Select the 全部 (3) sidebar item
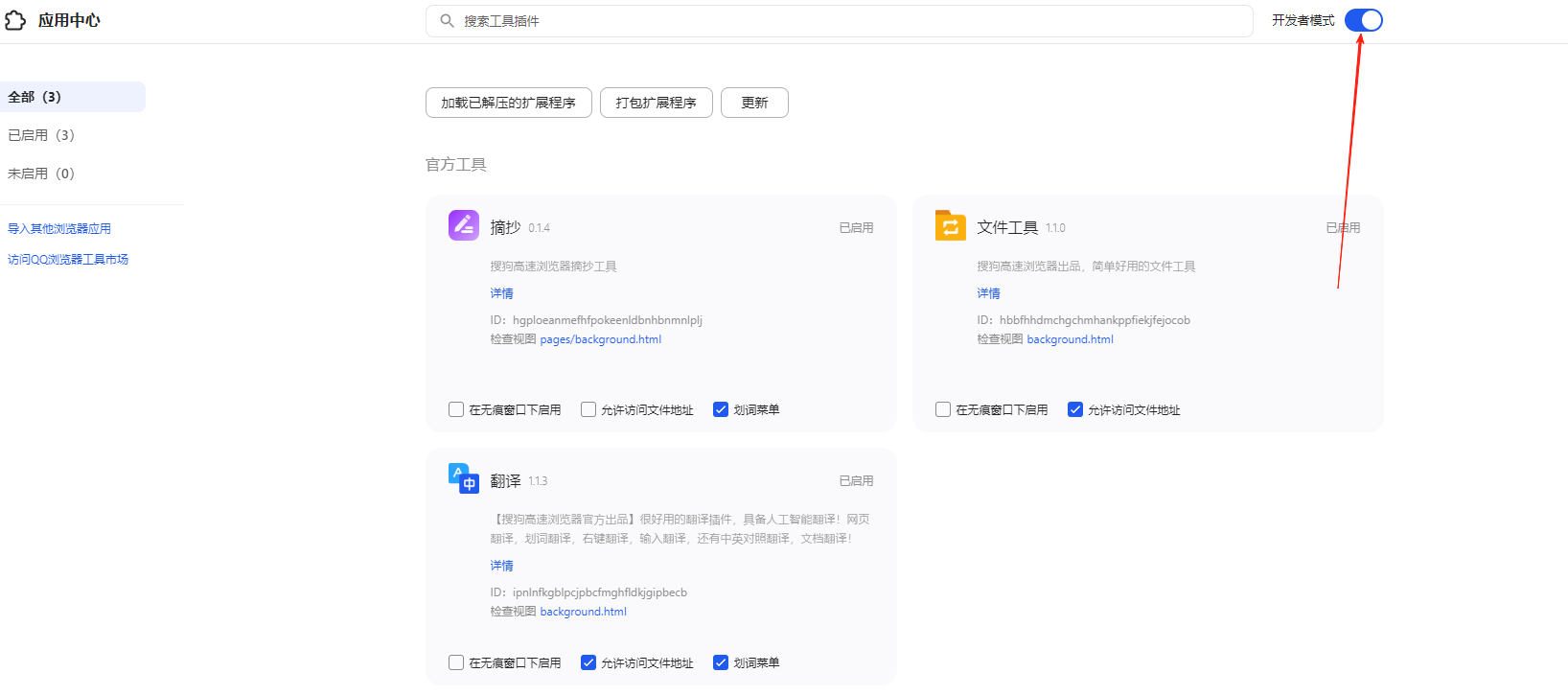The height and width of the screenshot is (696, 1568). [x=73, y=97]
